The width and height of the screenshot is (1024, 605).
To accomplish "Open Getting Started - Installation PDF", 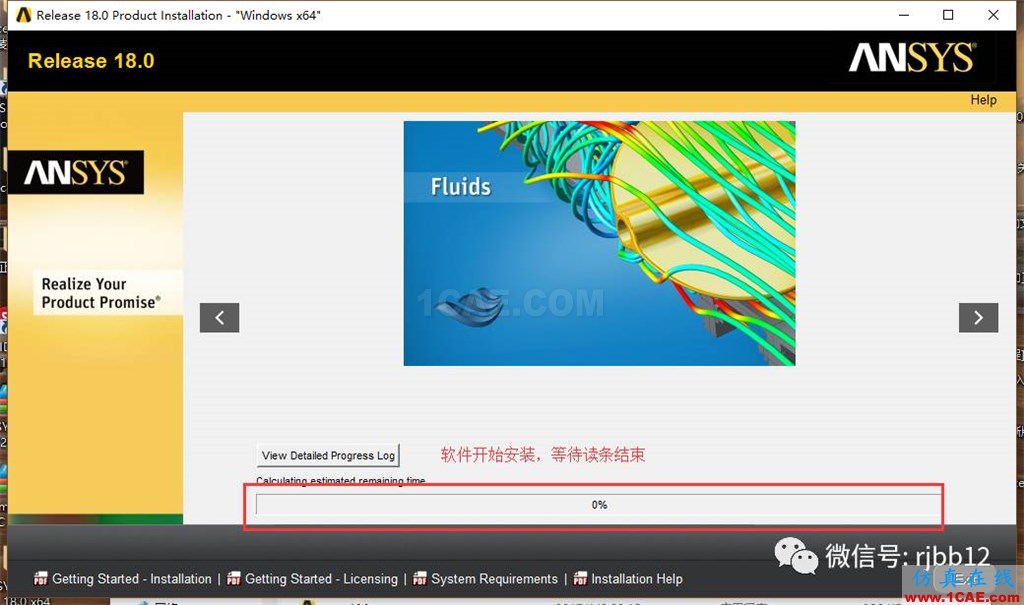I will [x=131, y=579].
